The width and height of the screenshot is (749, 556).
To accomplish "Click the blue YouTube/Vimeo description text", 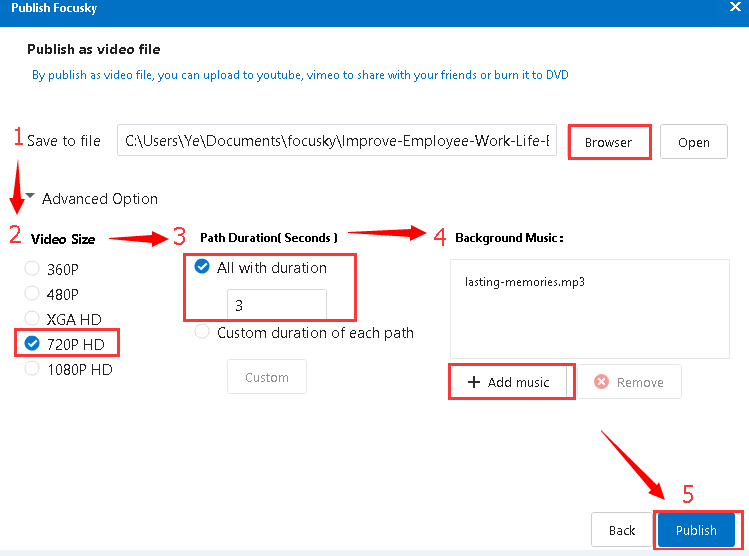I will (x=300, y=75).
